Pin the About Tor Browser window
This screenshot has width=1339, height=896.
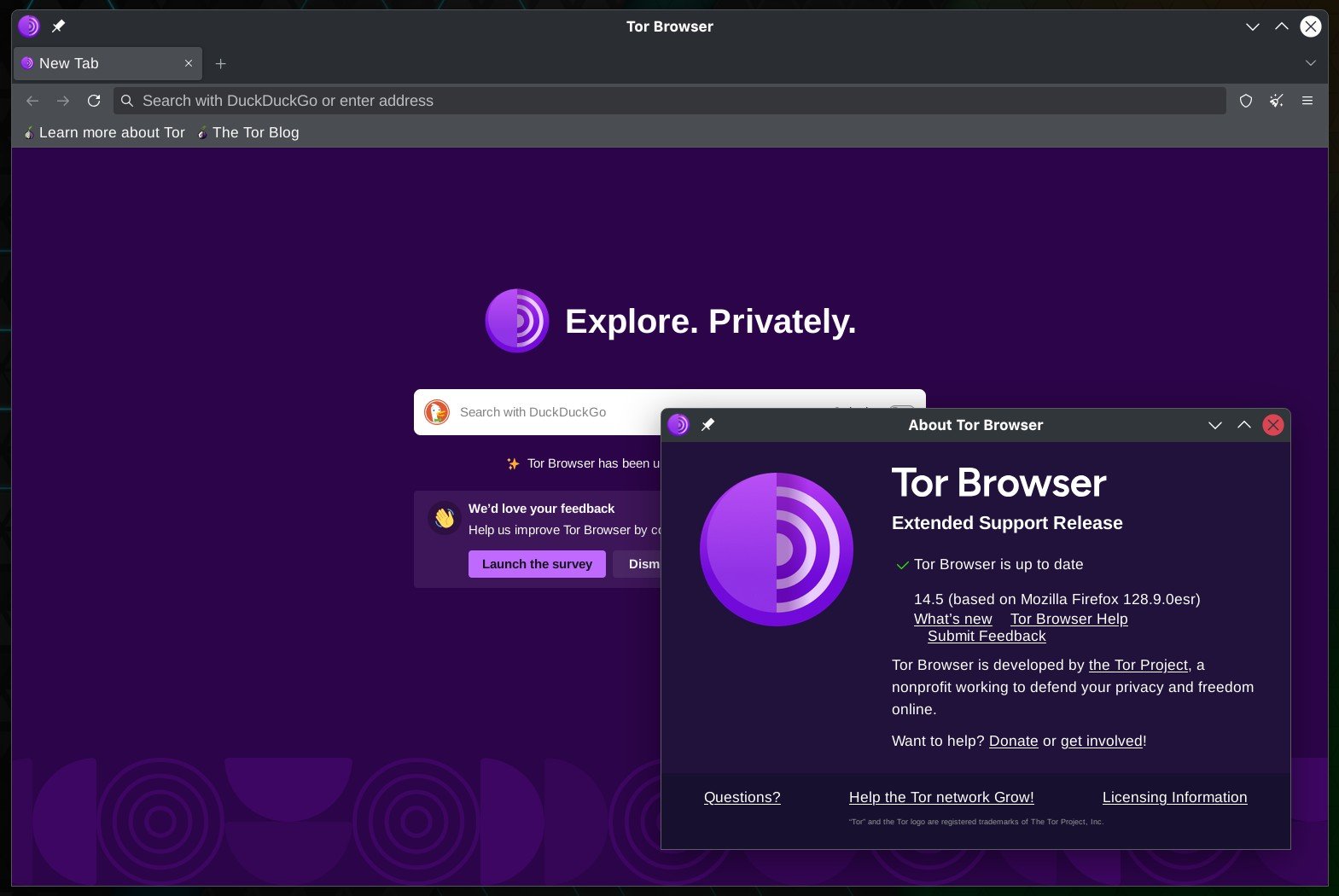707,425
